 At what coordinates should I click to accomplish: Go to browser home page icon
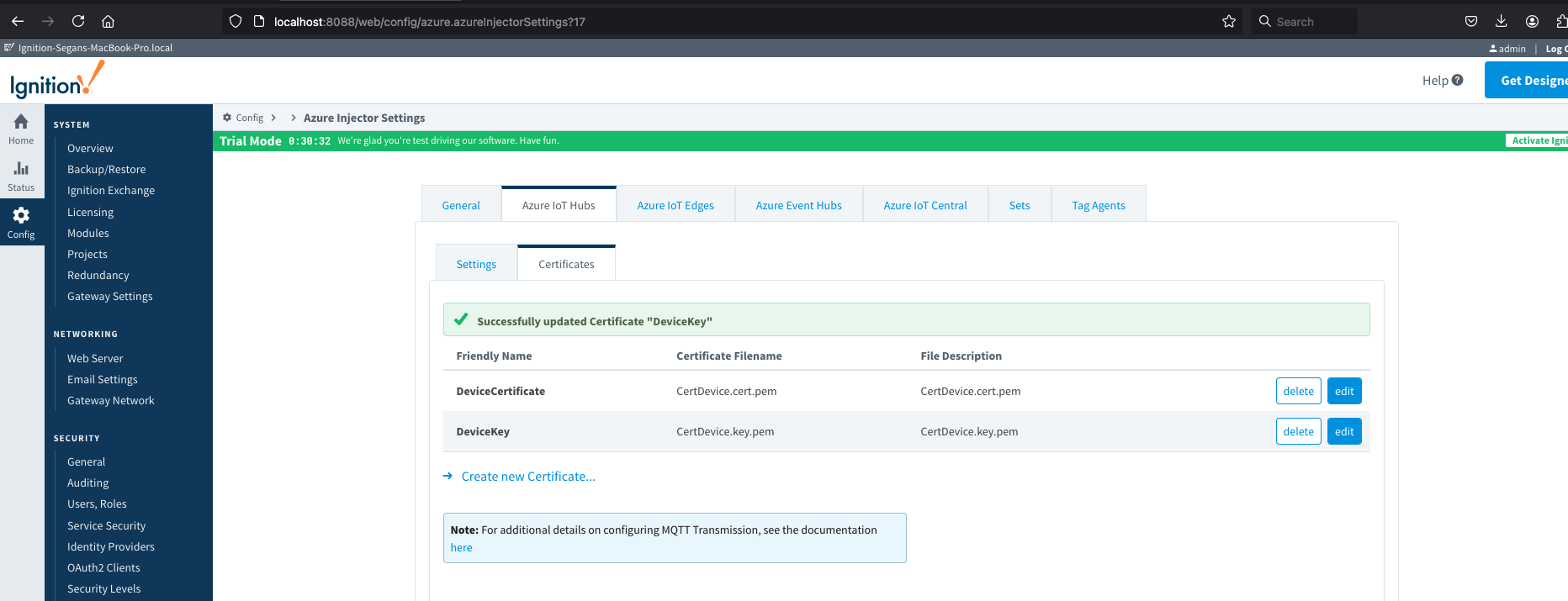[108, 21]
